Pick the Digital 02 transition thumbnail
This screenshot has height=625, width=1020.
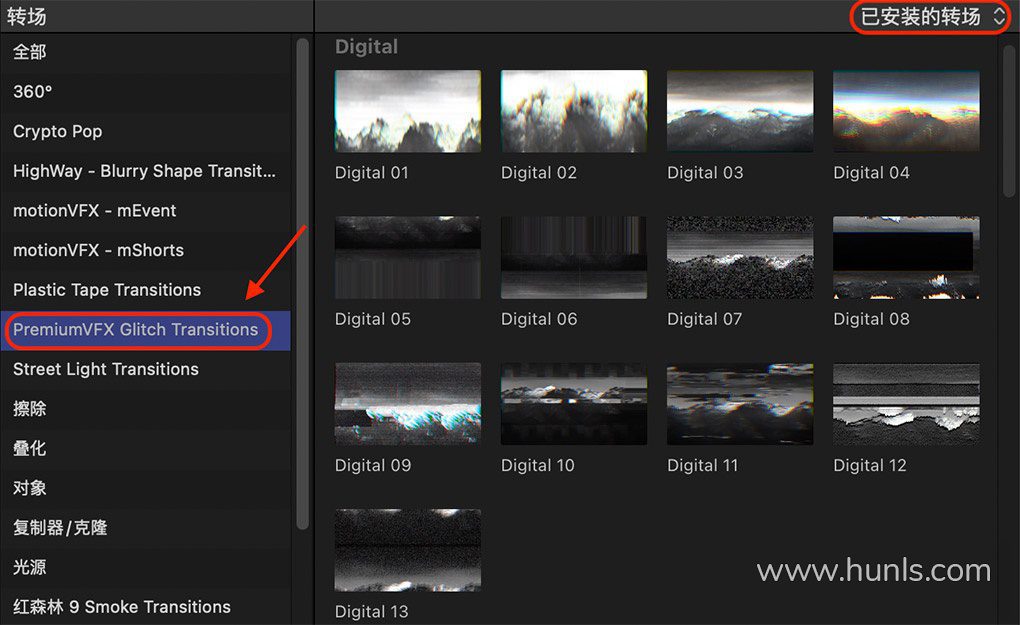coord(574,111)
